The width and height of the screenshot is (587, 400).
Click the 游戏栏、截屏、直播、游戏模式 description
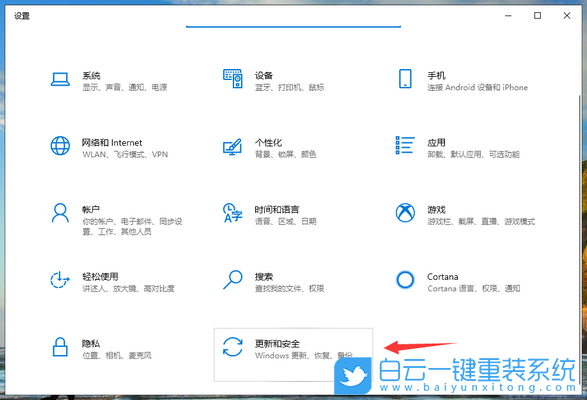point(481,221)
